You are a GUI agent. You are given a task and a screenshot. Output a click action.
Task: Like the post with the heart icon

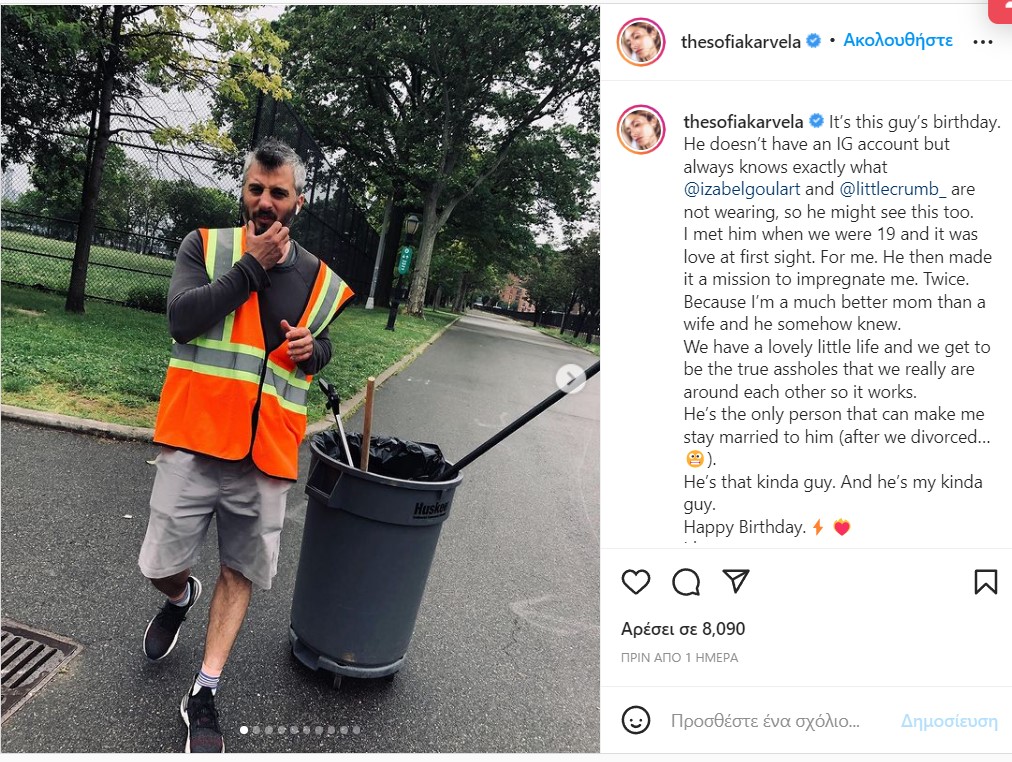pyautogui.click(x=636, y=582)
